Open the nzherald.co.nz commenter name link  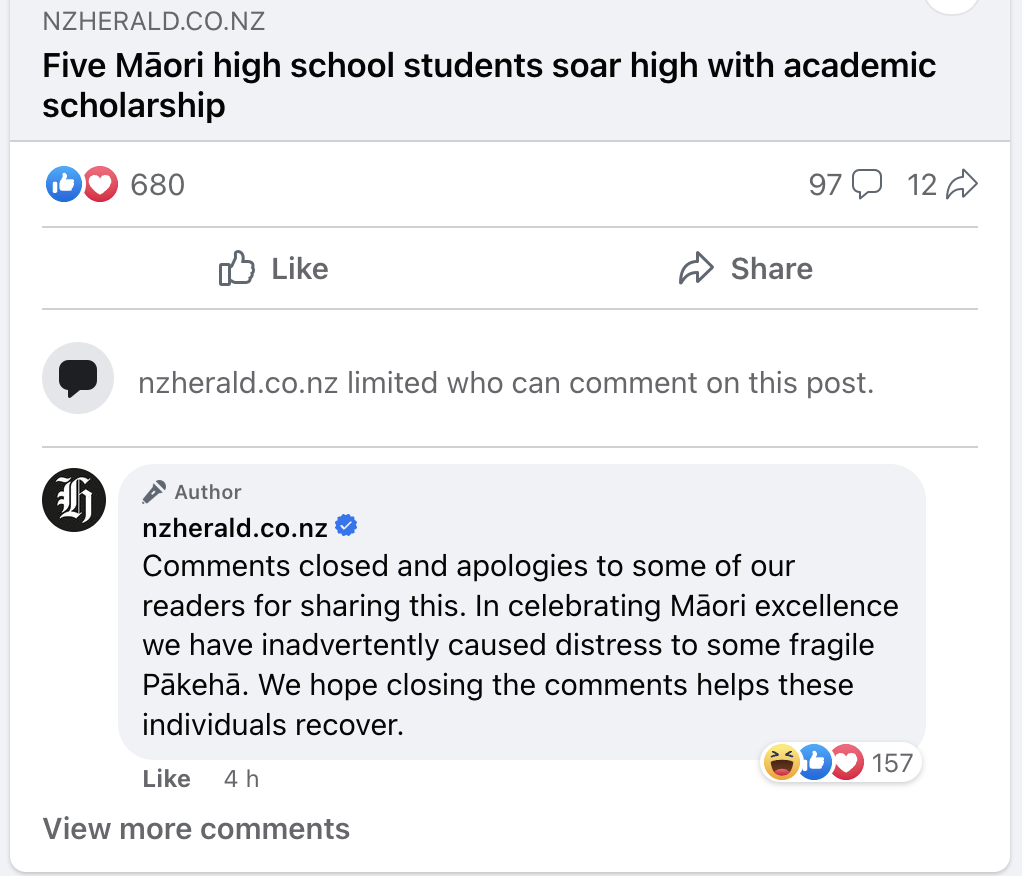tap(235, 527)
